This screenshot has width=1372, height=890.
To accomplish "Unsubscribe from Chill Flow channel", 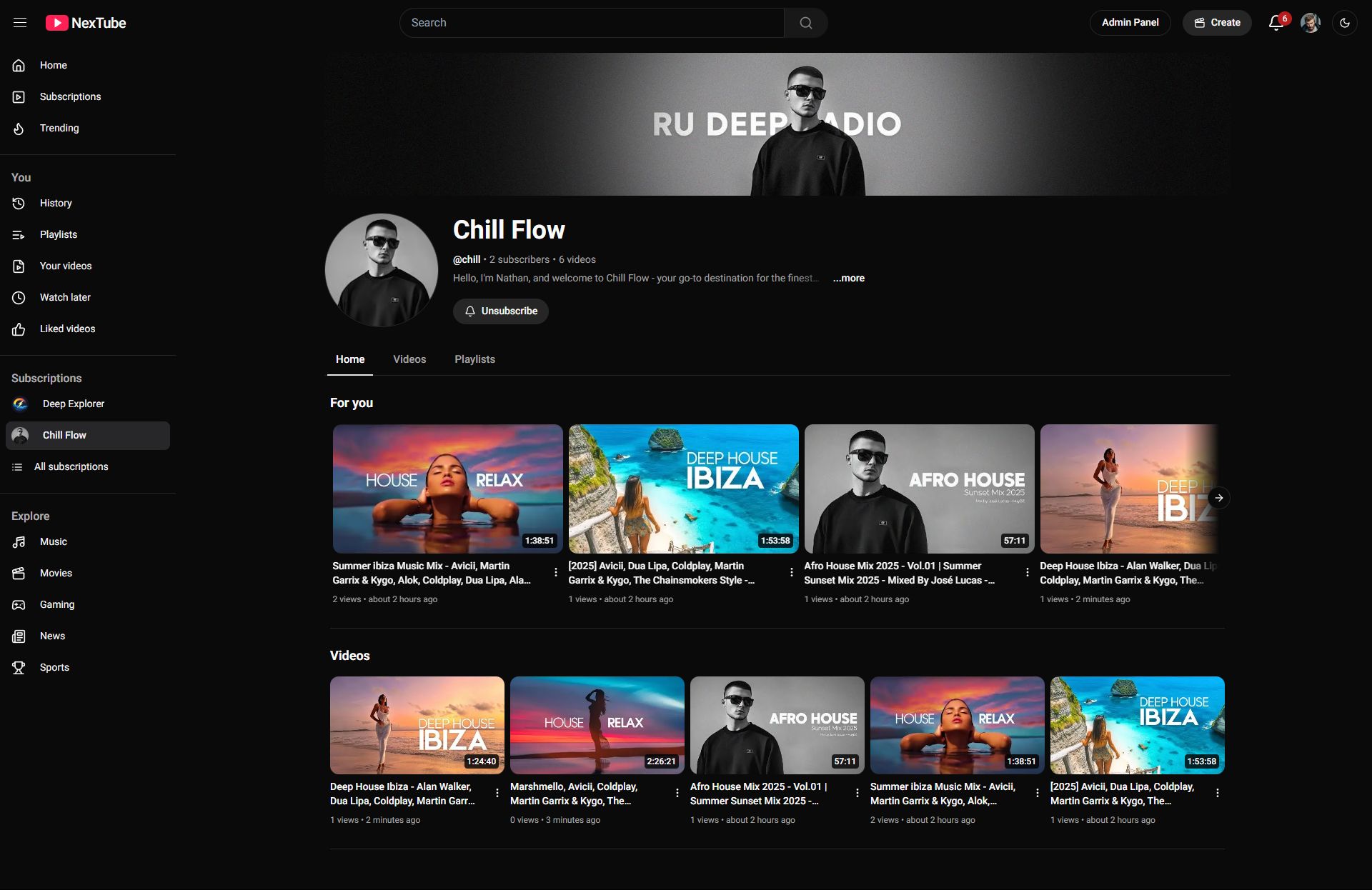I will (501, 311).
